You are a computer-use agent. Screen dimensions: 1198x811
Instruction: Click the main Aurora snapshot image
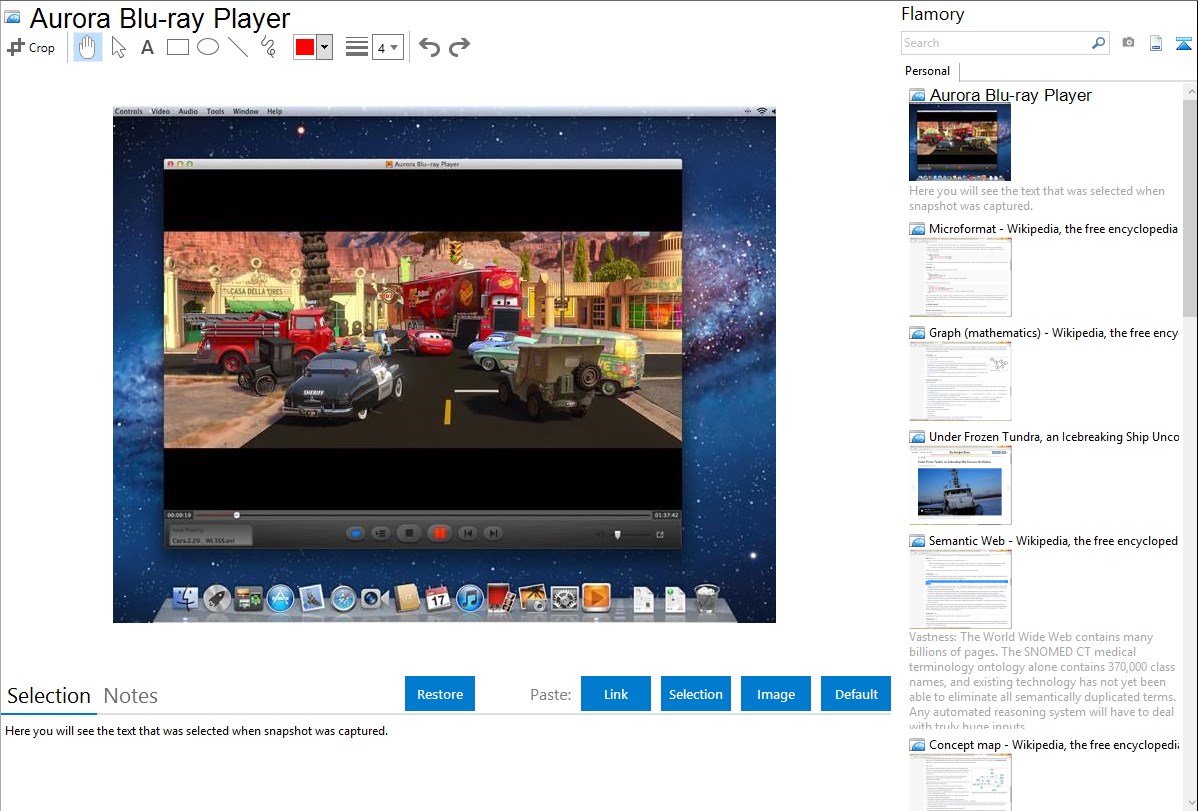pos(444,364)
